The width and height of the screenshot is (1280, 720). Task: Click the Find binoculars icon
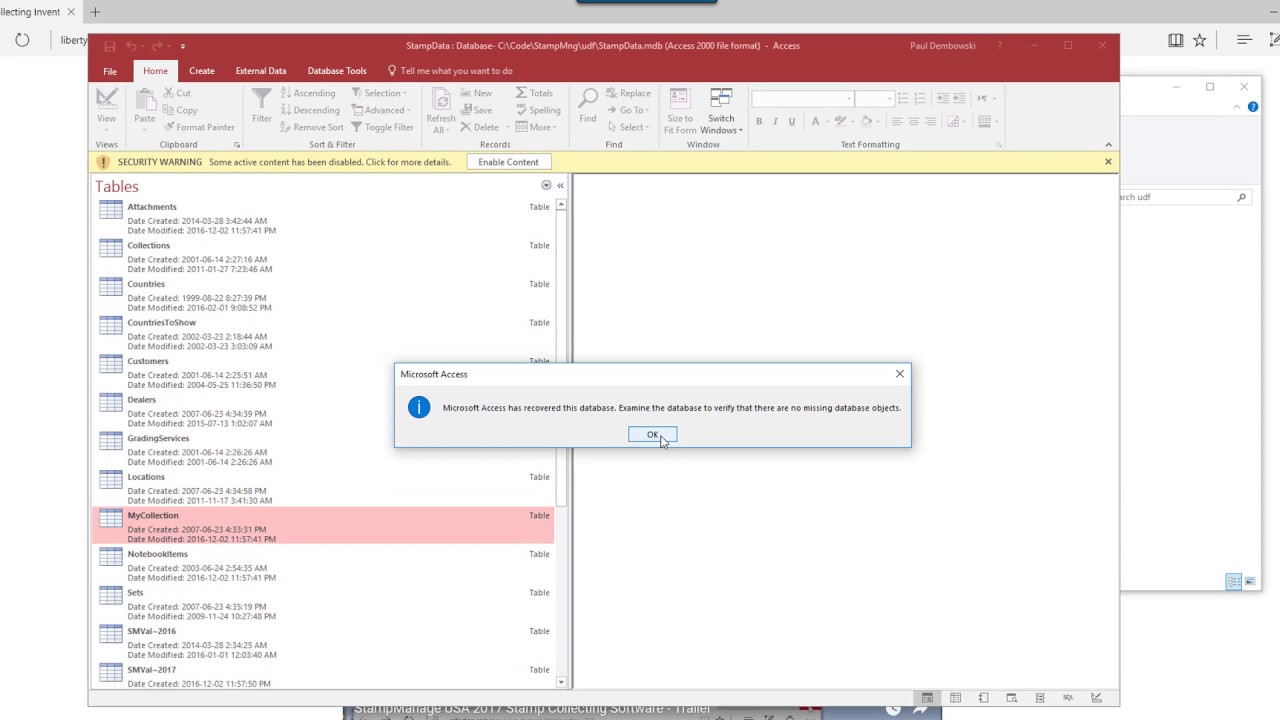click(x=588, y=99)
